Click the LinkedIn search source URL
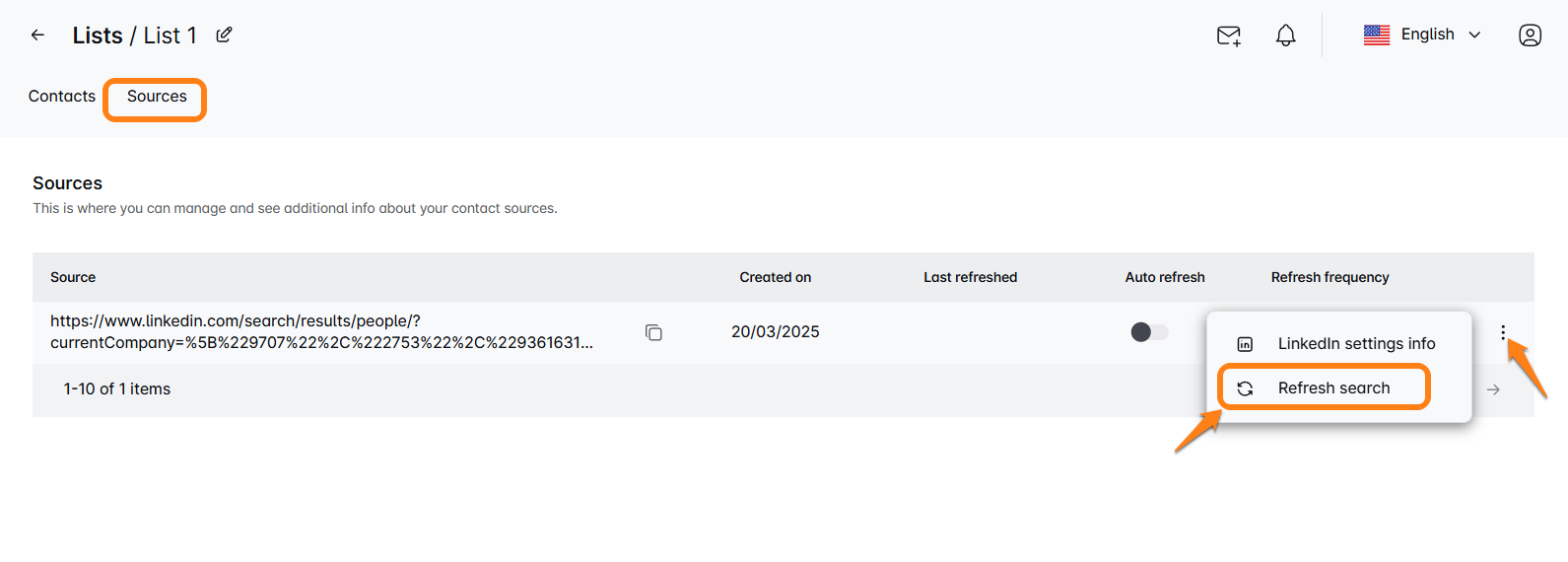 pos(321,332)
